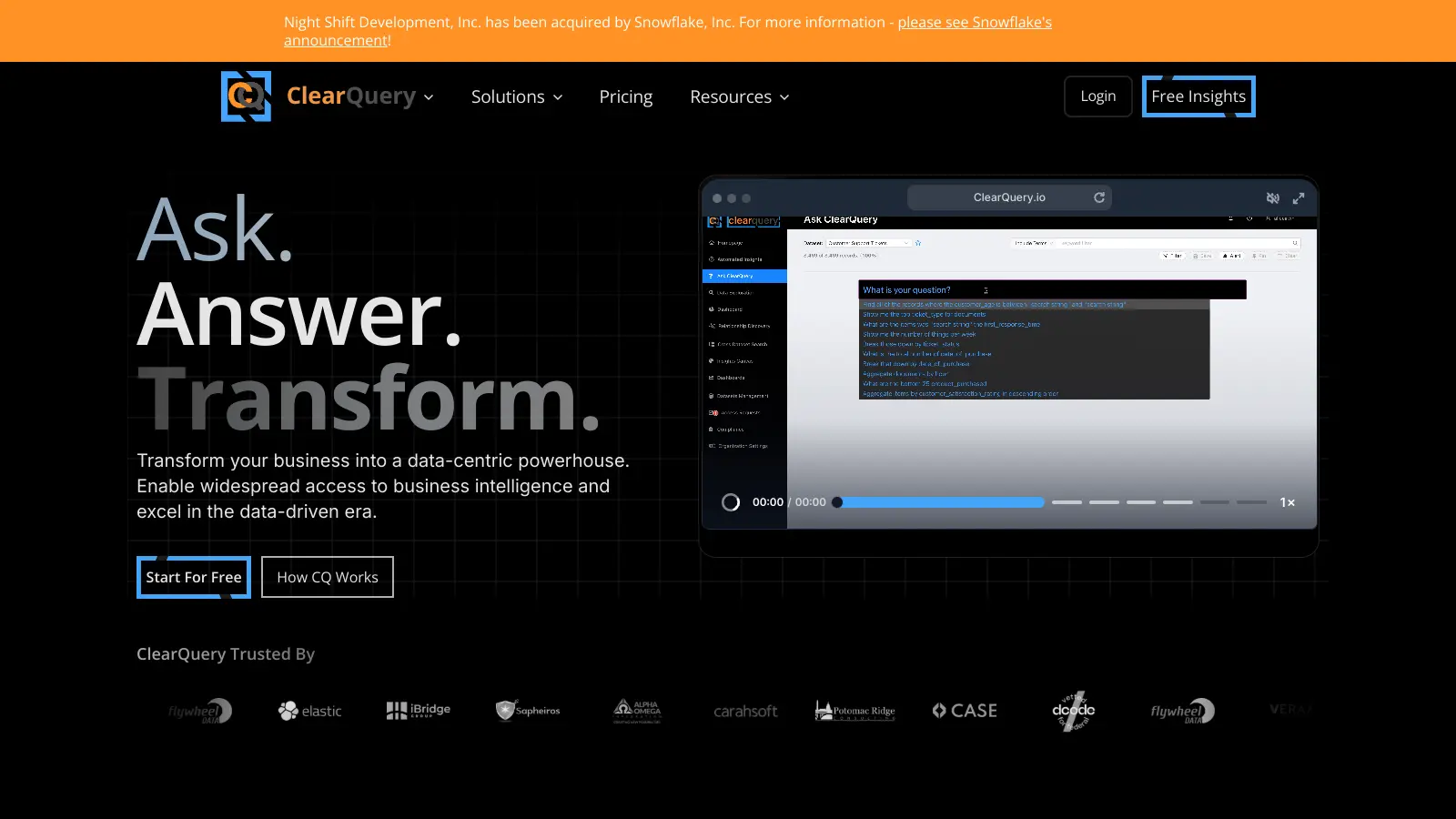Click the ClearQuery logo in the navbar
The height and width of the screenshot is (819, 1456).
tap(246, 96)
